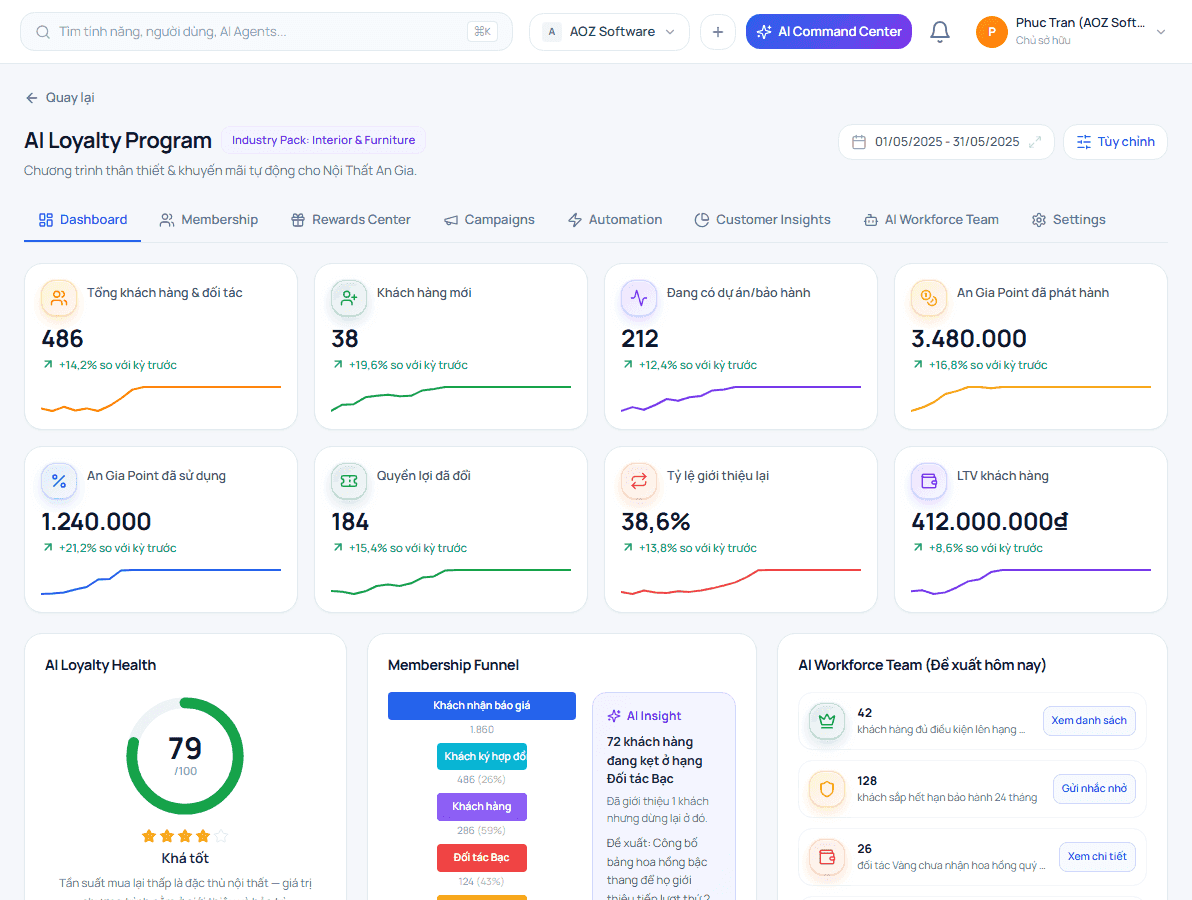Click the sparkle icon in AI Command Center
Screen dimensions: 1192x900
(764, 32)
